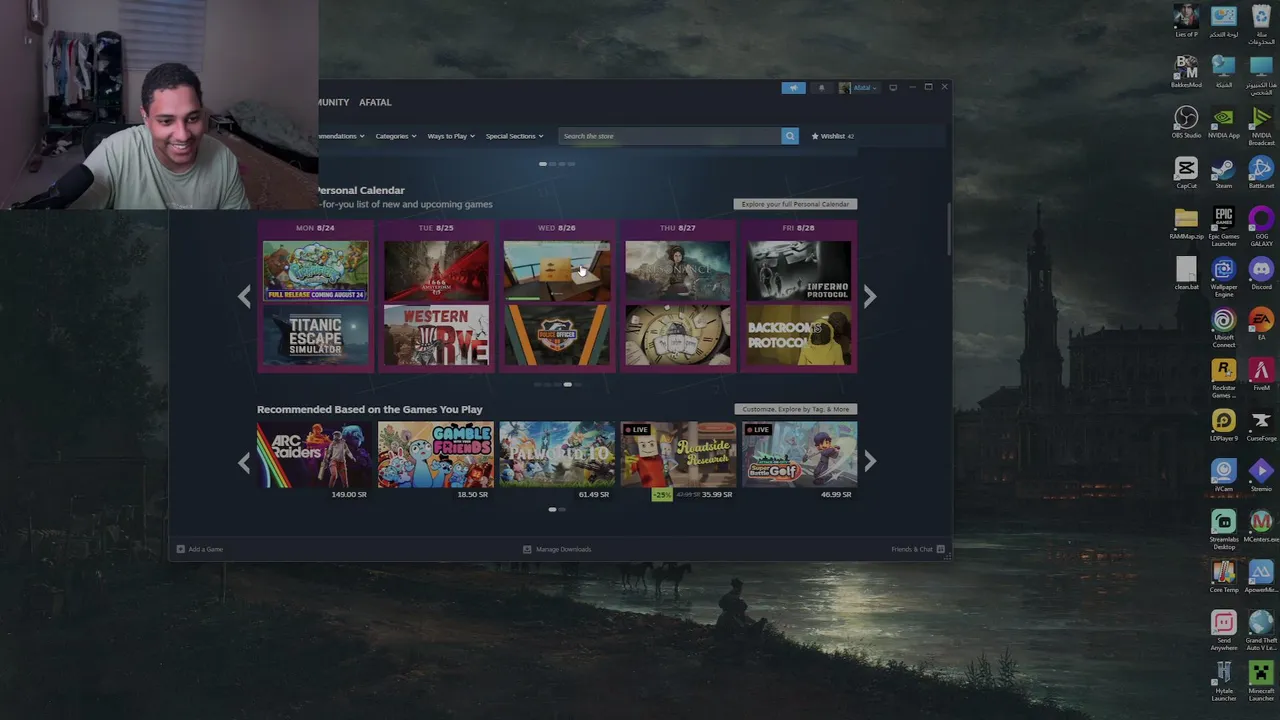Open Roadside Research live game tile
Image resolution: width=1280 pixels, height=720 pixels.
point(678,455)
